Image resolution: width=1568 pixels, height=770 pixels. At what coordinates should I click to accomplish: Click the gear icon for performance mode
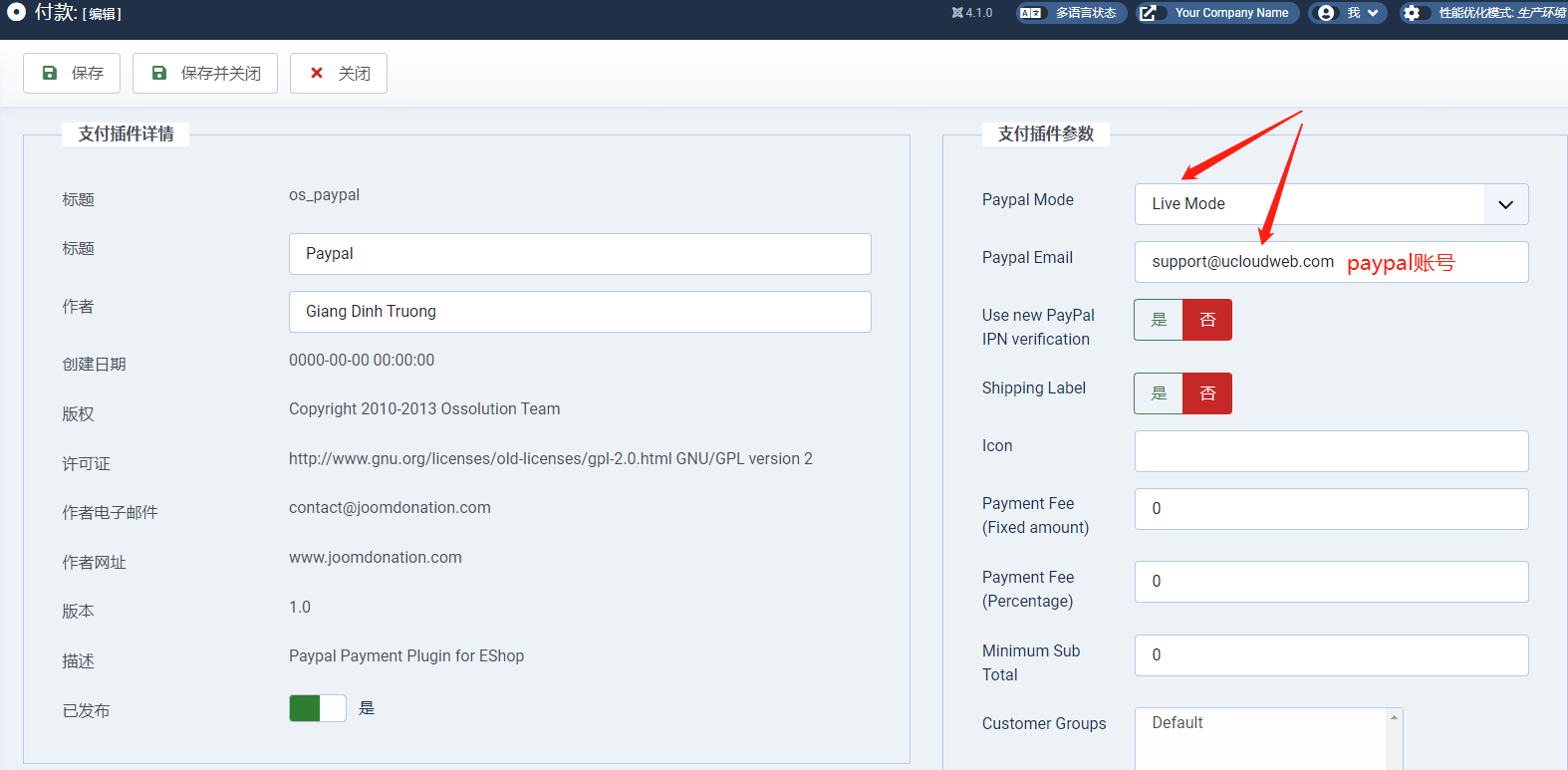pyautogui.click(x=1412, y=13)
